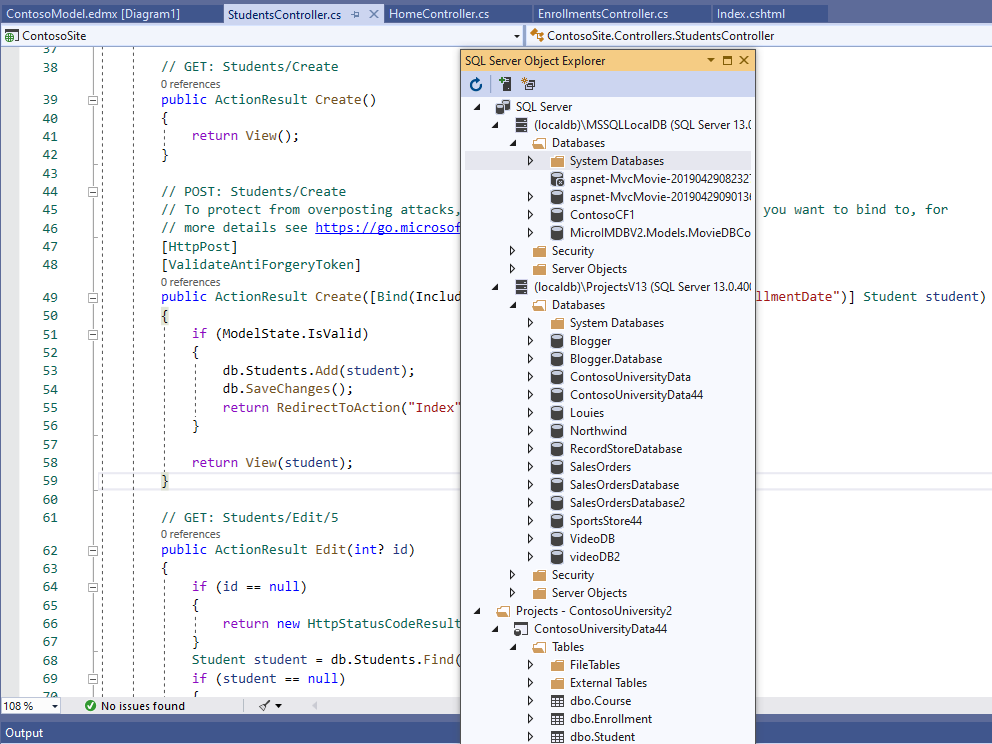The height and width of the screenshot is (744, 992).
Task: Click the VideoDB database icon
Action: tap(557, 538)
